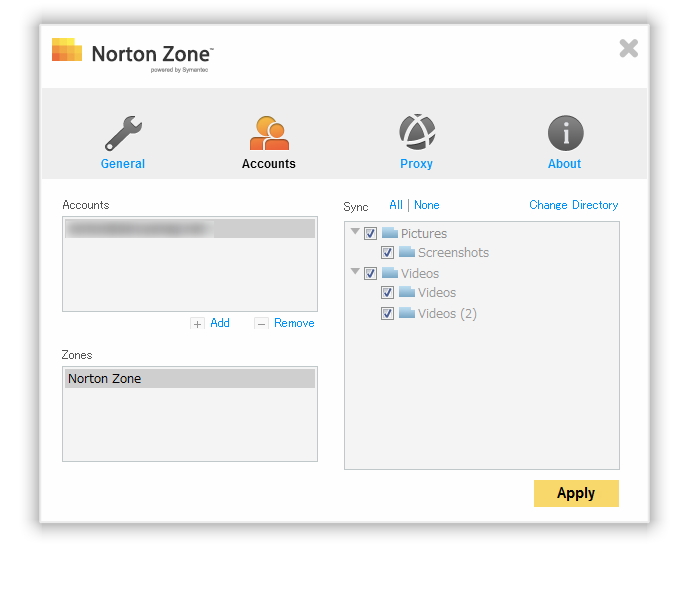Image resolution: width=690 pixels, height=600 pixels.
Task: Close the Norton Zone settings window
Action: click(629, 48)
